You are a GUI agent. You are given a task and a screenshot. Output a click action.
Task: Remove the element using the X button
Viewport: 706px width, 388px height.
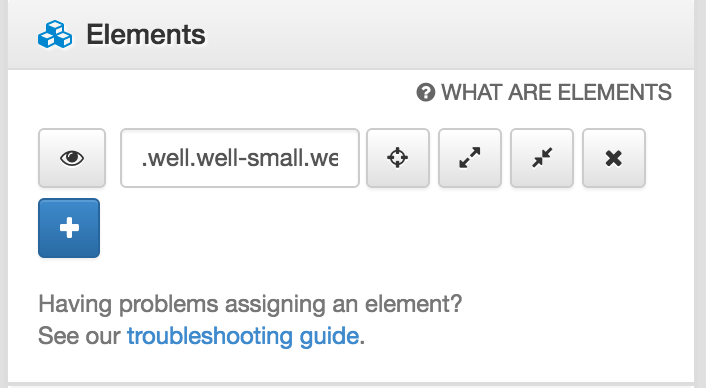click(614, 158)
